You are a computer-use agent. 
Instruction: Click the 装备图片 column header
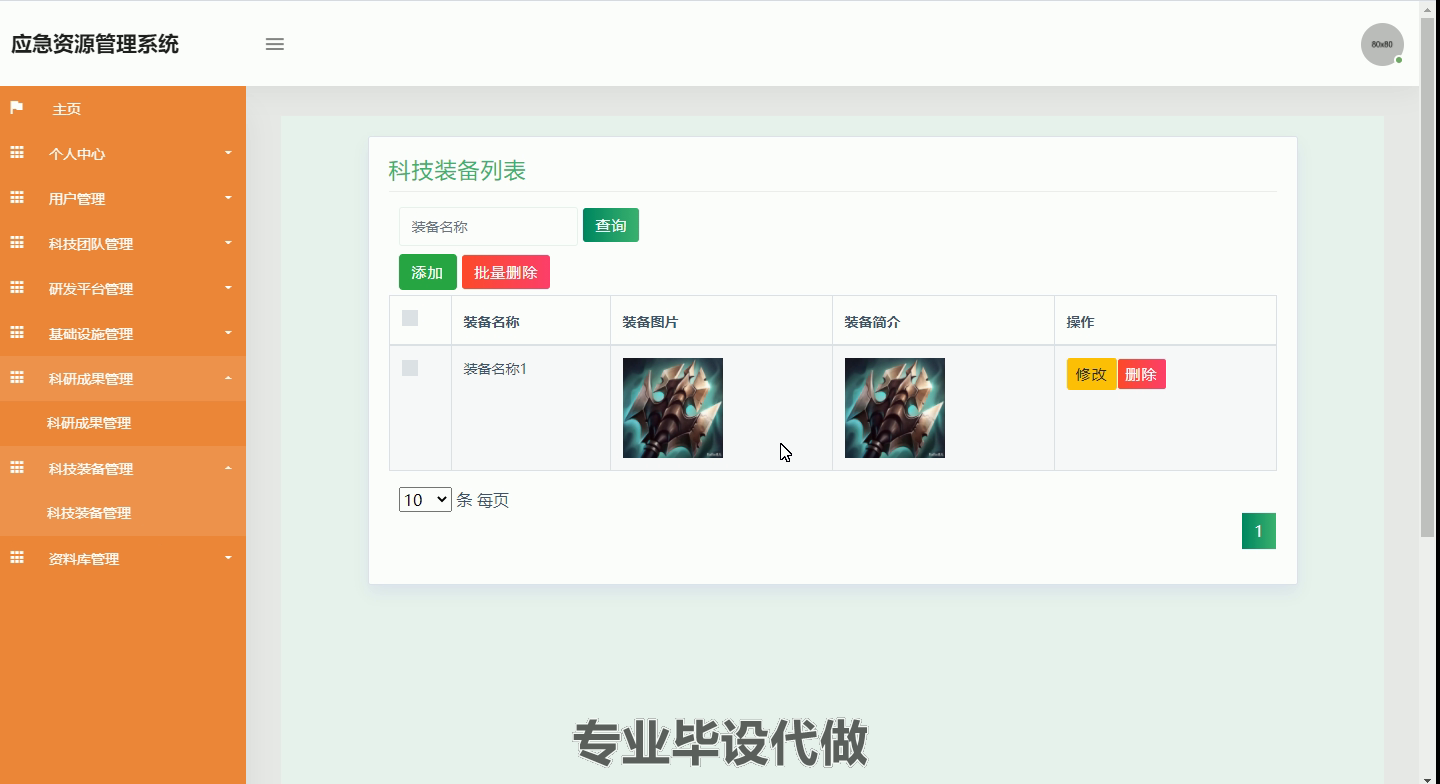coord(650,322)
